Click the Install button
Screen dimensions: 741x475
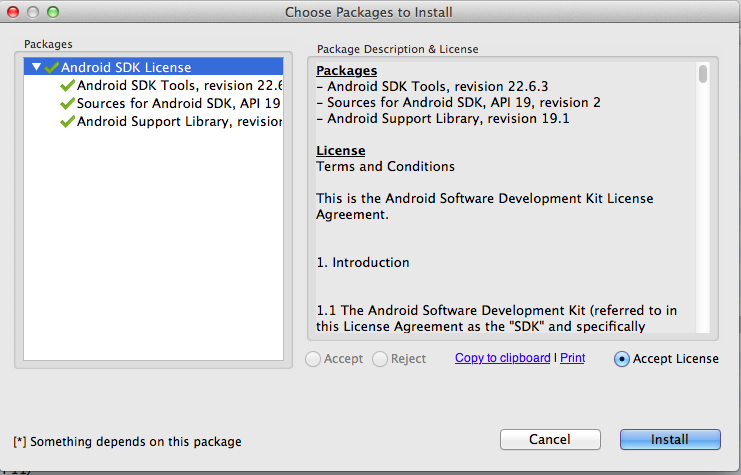pyautogui.click(x=670, y=440)
